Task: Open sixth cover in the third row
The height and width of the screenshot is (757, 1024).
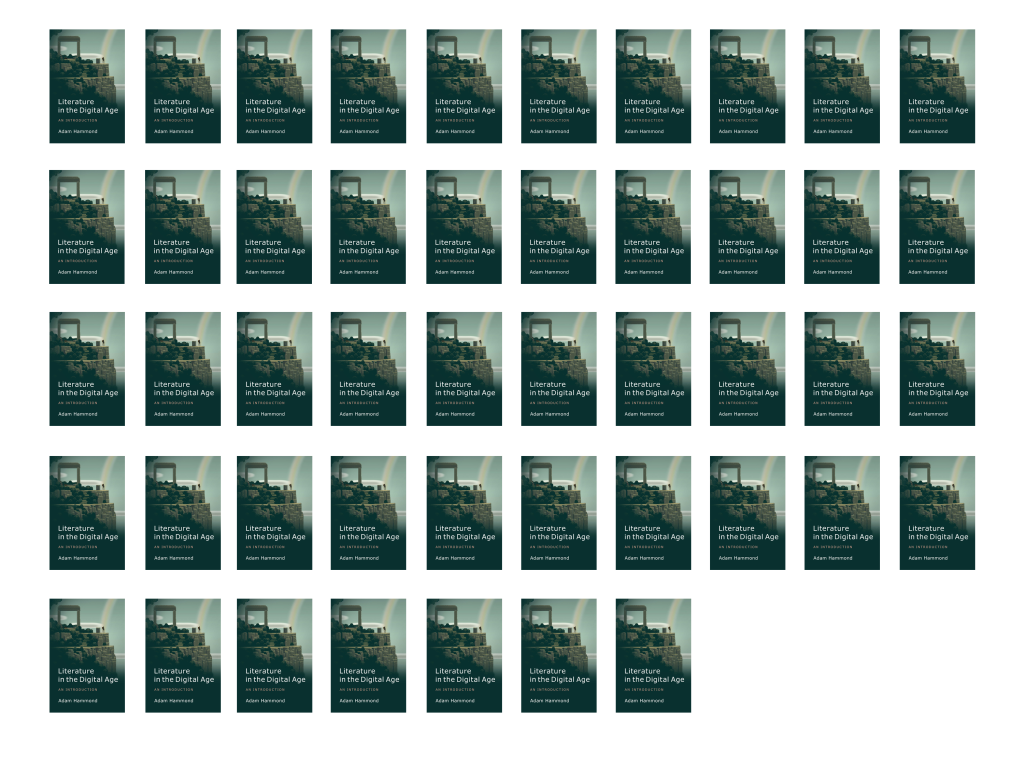Action: [x=558, y=369]
